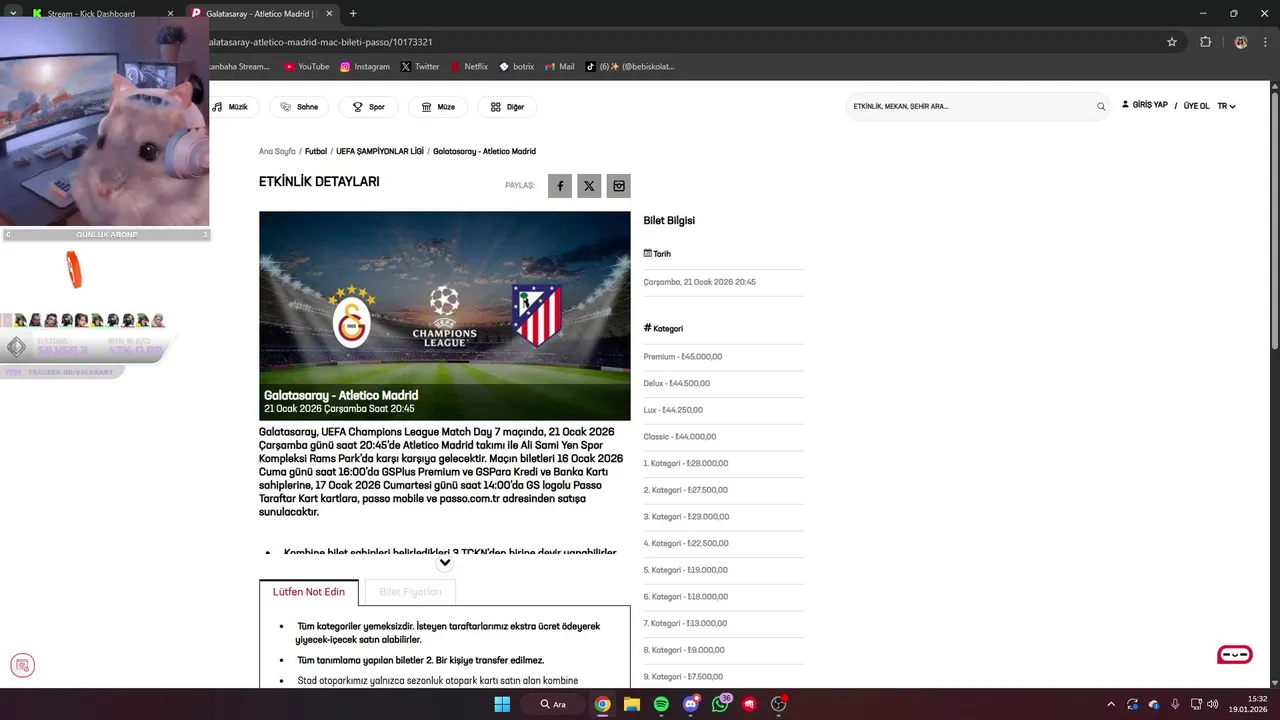Click date Çarşamba, 21 Ocak 2026 20:45
The height and width of the screenshot is (720, 1280).
[700, 283]
